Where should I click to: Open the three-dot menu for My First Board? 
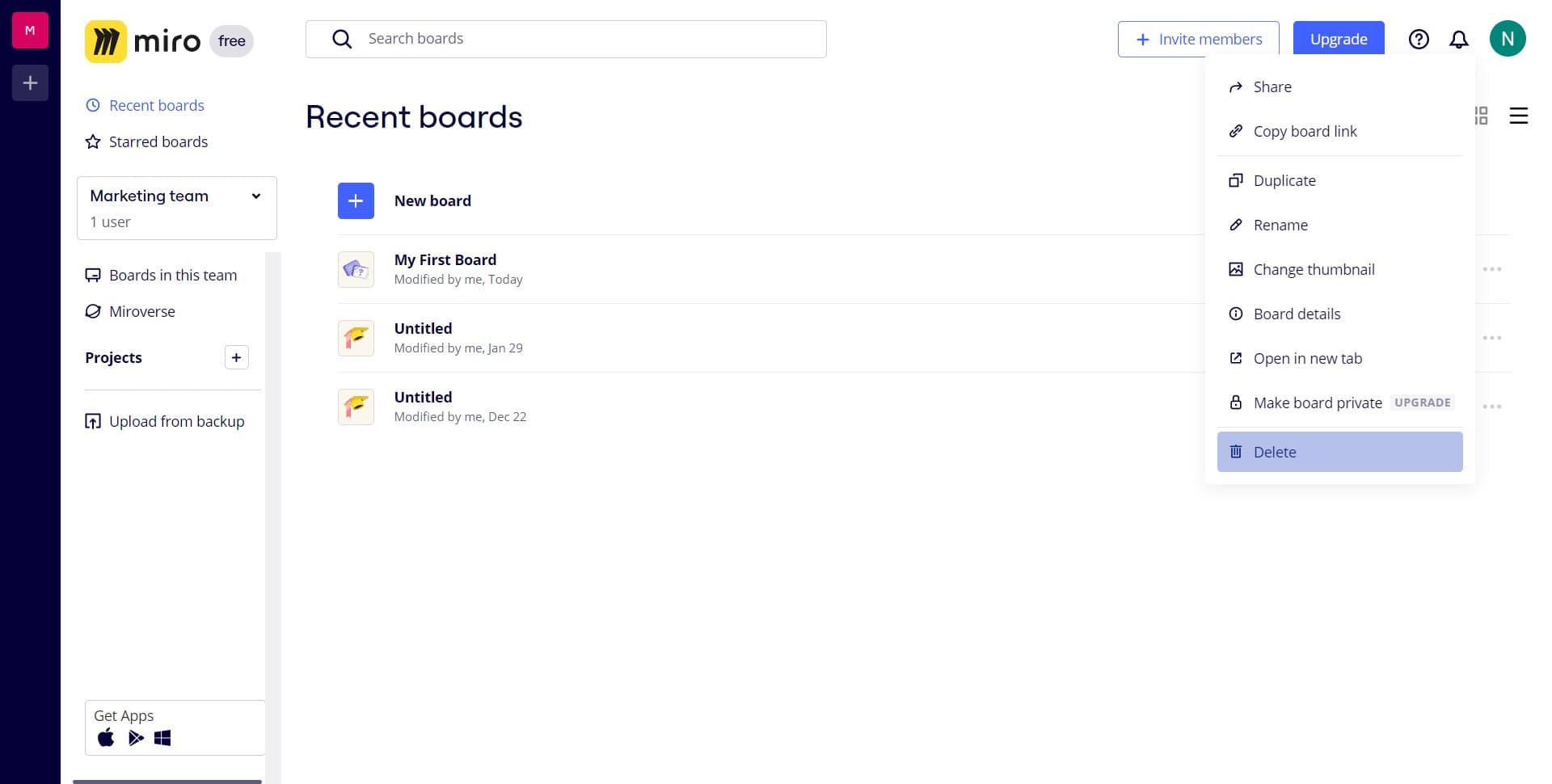tap(1493, 269)
